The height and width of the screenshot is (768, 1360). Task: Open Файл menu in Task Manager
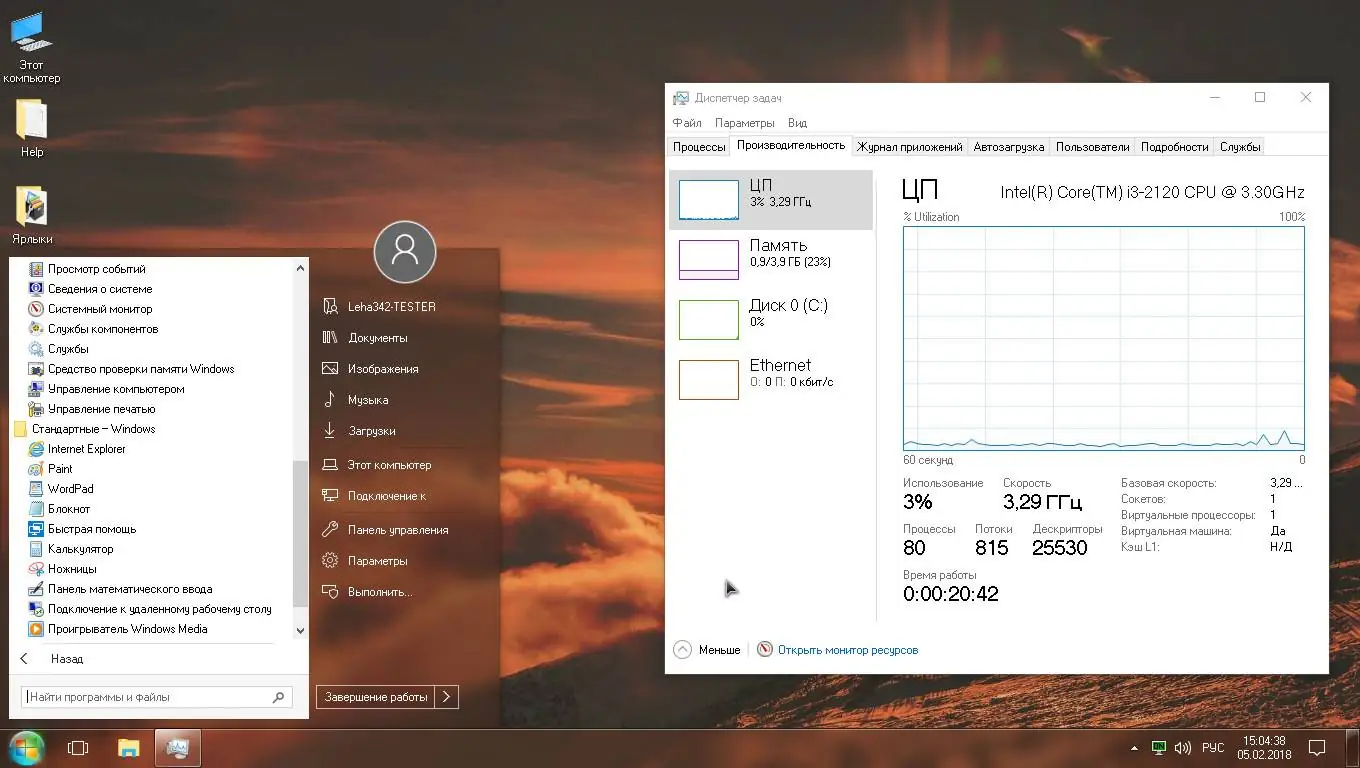687,123
